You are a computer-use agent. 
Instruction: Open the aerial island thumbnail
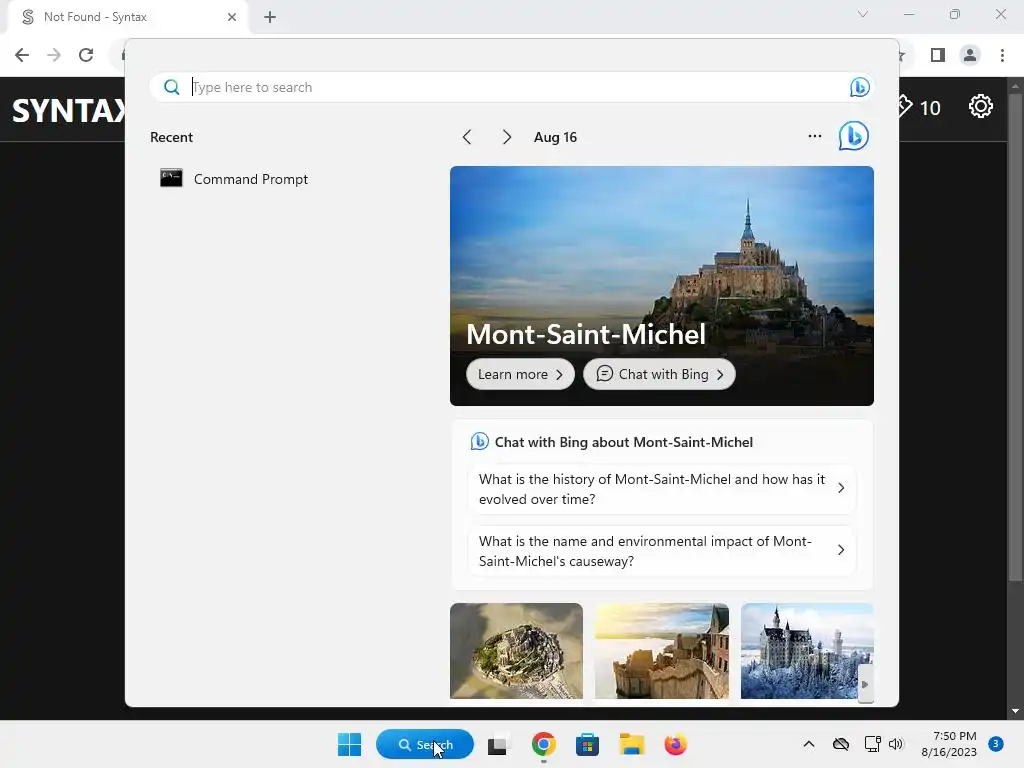[x=516, y=650]
